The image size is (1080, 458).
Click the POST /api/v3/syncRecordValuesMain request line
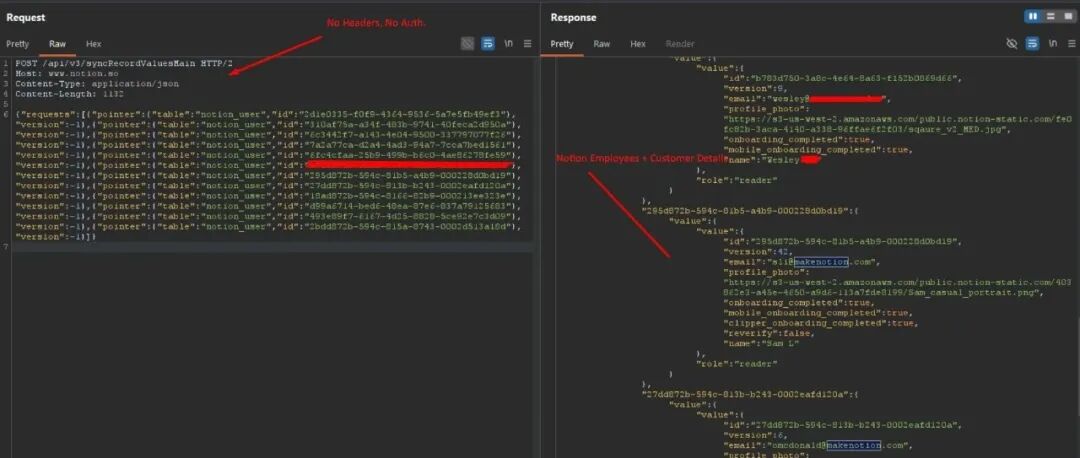tap(124, 63)
